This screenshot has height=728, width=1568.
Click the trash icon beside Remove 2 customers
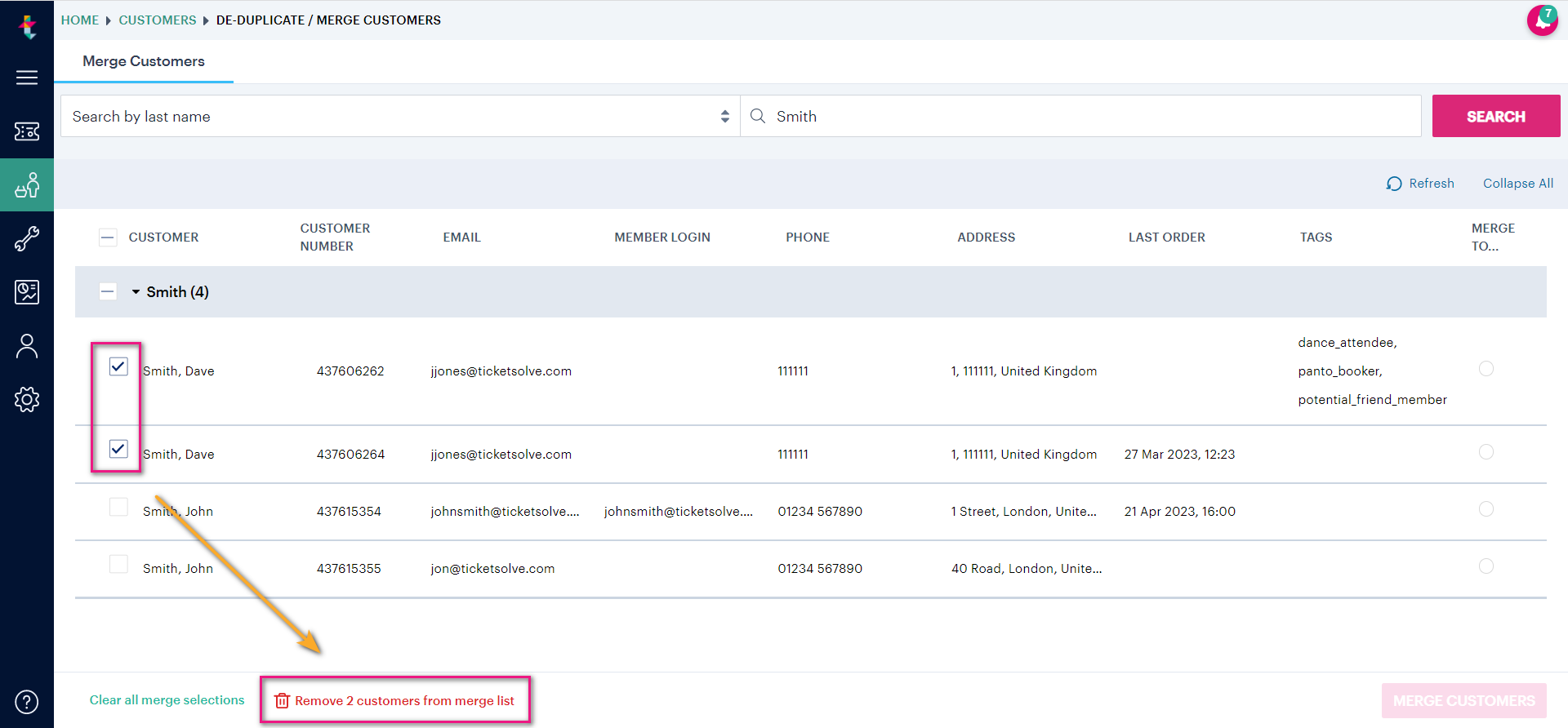click(282, 701)
